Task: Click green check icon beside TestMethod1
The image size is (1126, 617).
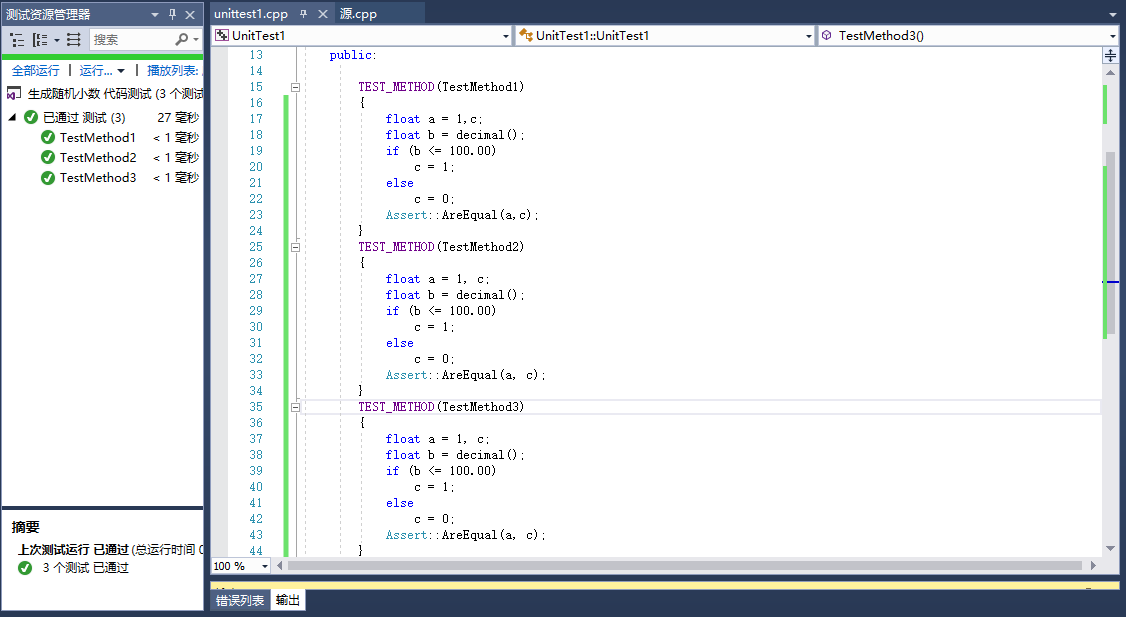Action: point(48,137)
